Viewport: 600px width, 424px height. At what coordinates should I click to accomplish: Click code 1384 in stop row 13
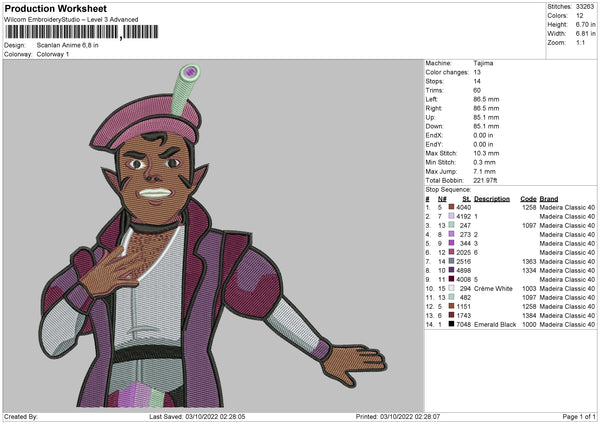coord(529,315)
